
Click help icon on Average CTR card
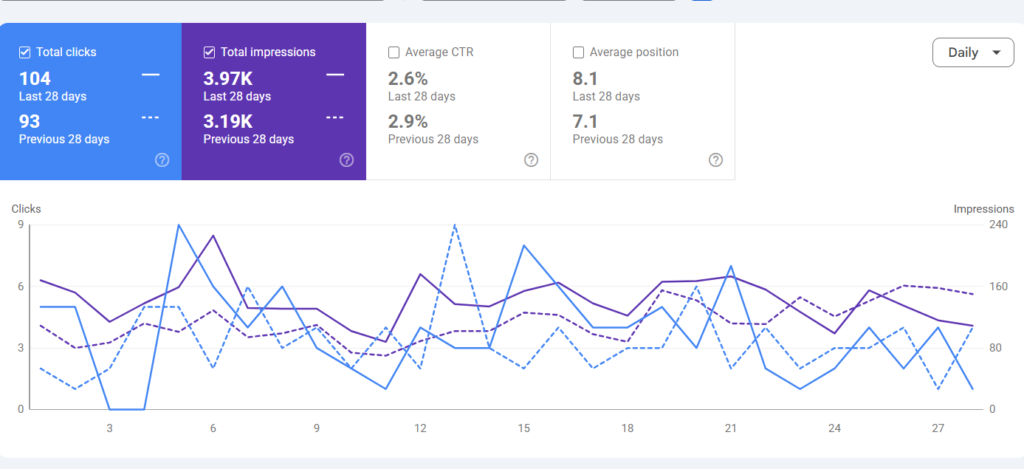coord(532,160)
